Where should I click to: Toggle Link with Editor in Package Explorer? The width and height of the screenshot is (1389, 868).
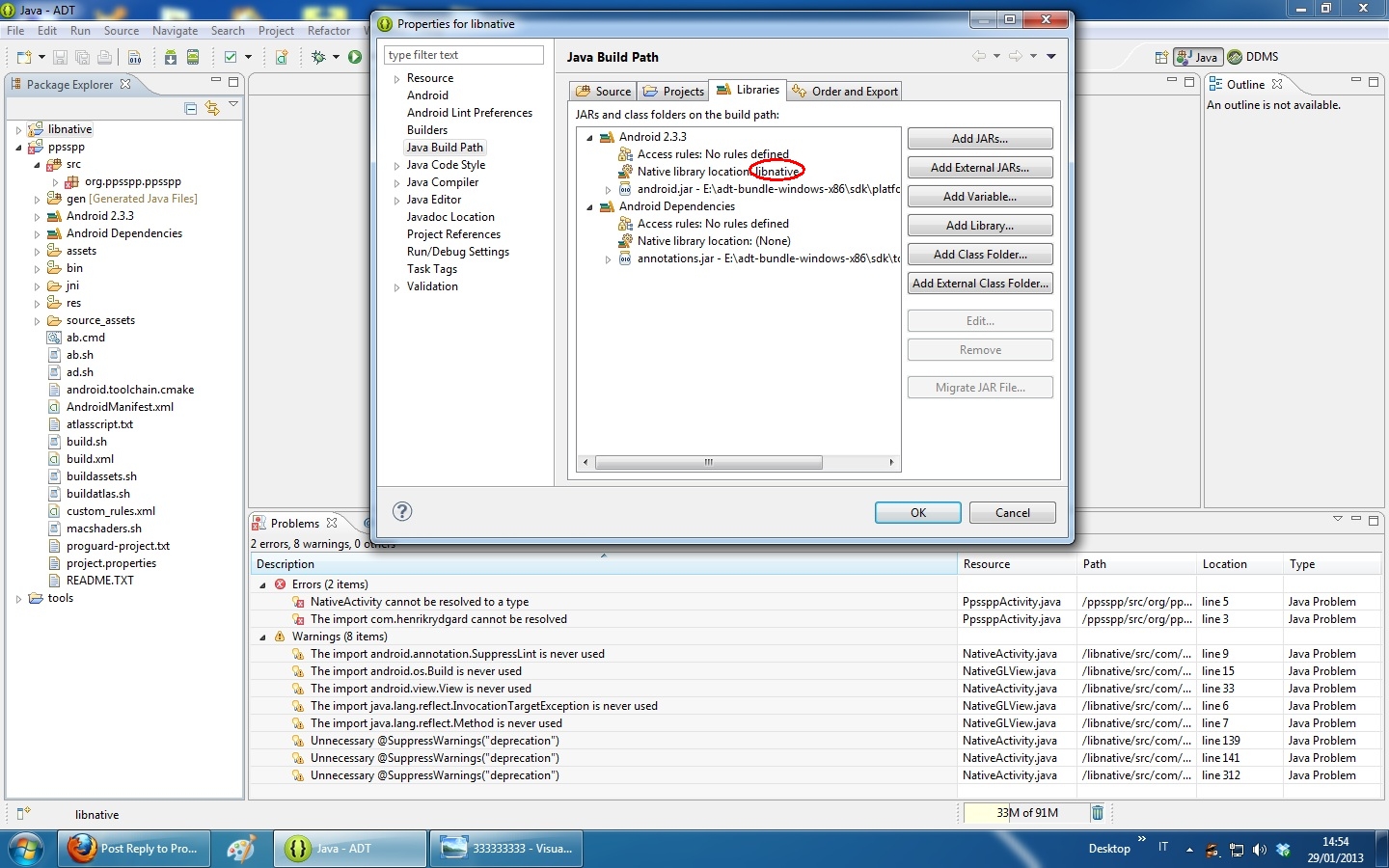click(212, 108)
